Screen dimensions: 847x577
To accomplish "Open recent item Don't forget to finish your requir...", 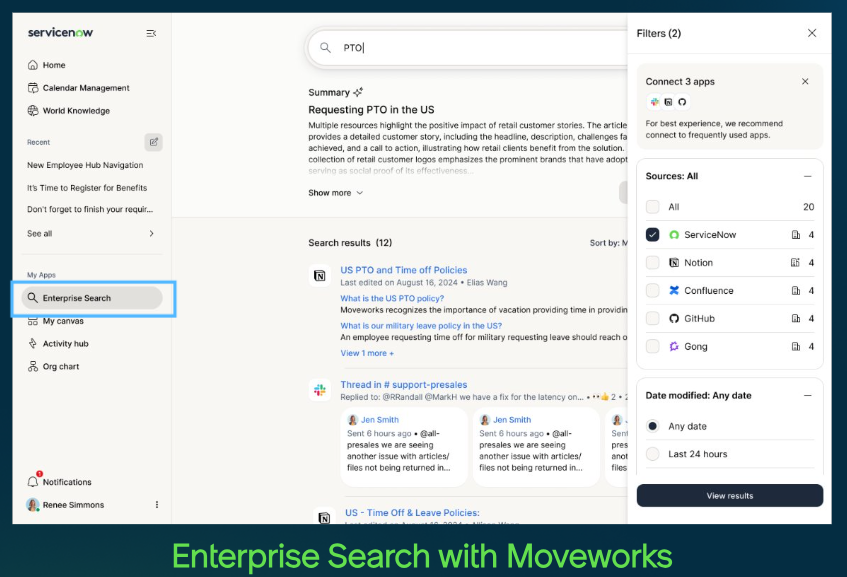I will [90, 209].
